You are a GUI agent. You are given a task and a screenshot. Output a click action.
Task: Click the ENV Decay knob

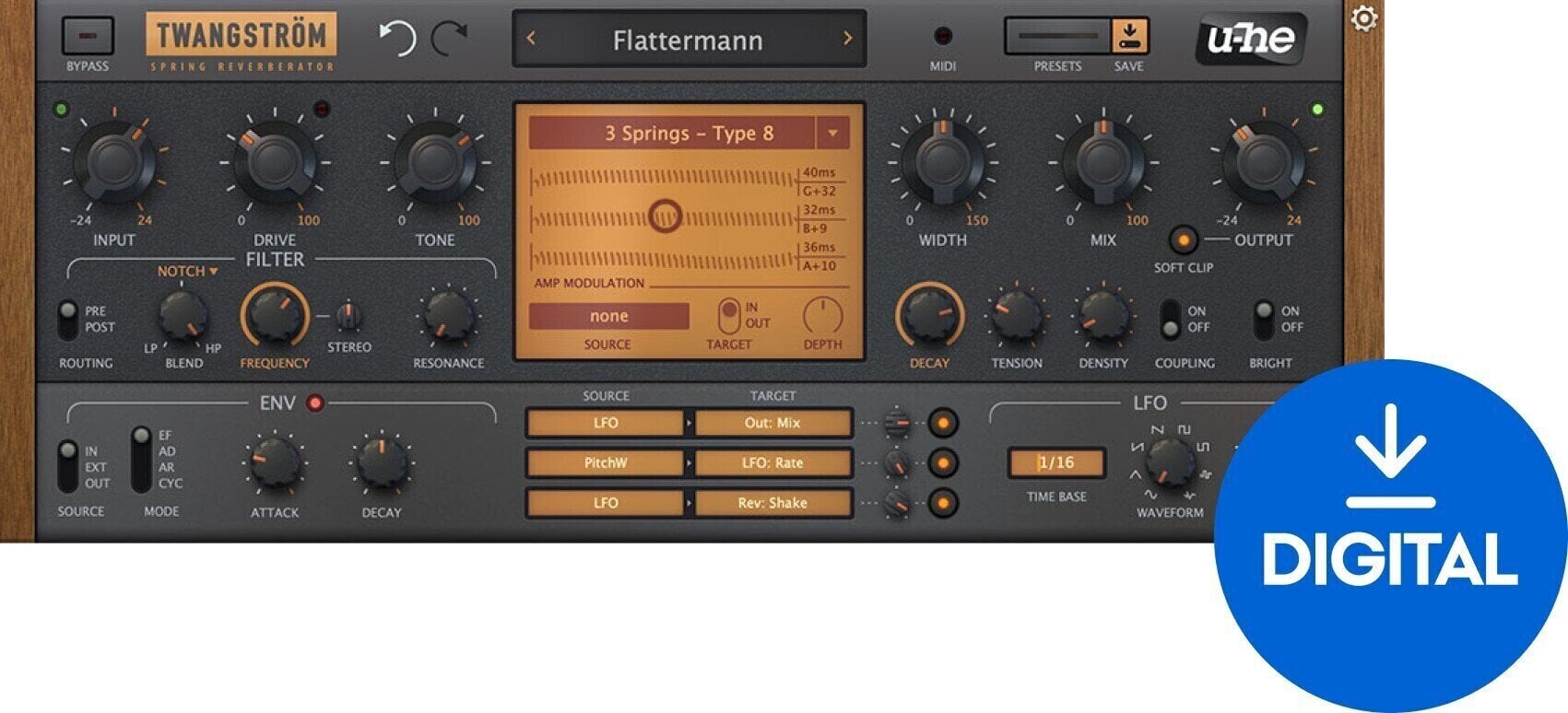(x=382, y=463)
